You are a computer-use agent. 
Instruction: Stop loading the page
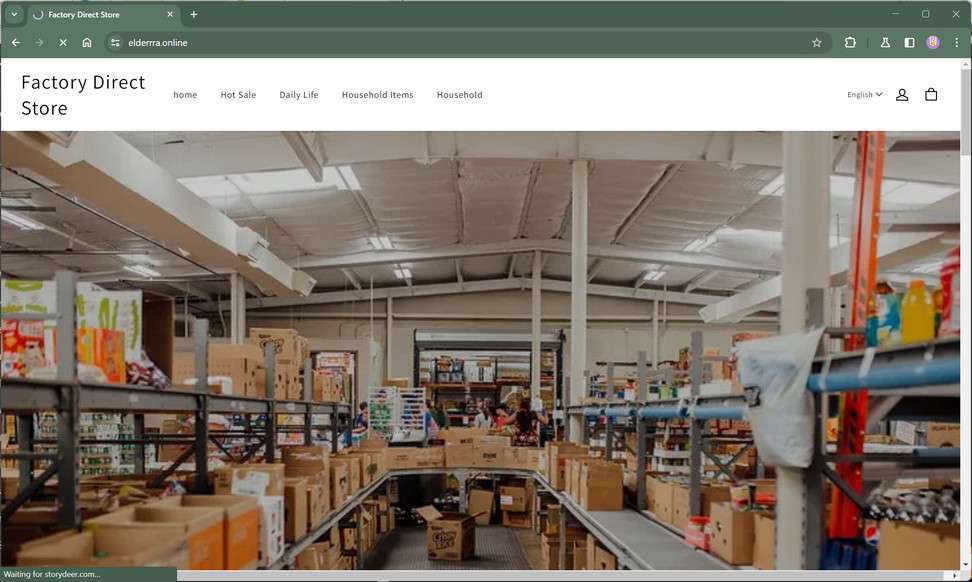point(63,43)
